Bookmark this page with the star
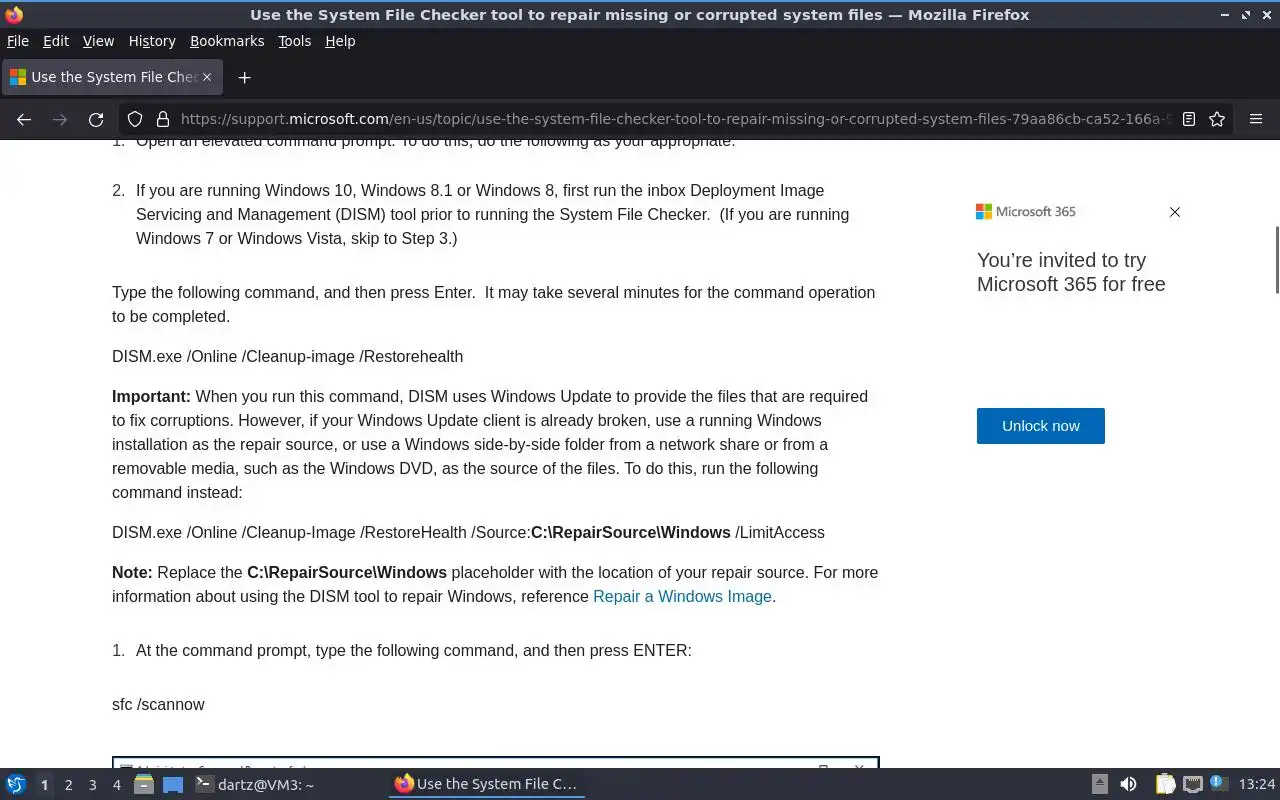Screen dimensions: 1280x800 click(1217, 119)
